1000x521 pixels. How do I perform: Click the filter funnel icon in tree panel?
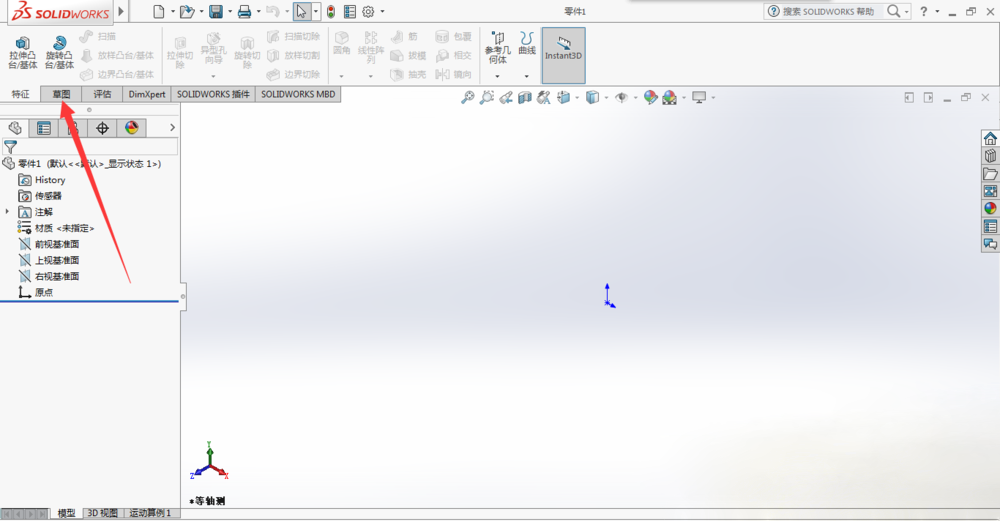coord(10,147)
